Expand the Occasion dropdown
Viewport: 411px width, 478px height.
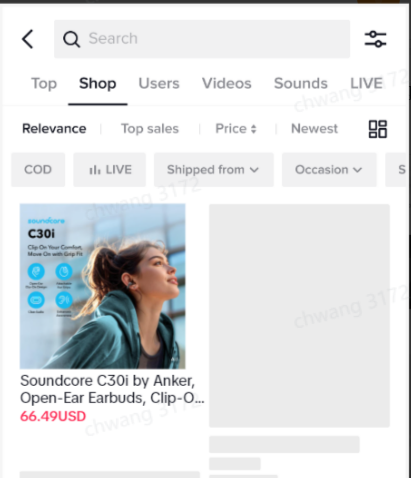pyautogui.click(x=329, y=170)
